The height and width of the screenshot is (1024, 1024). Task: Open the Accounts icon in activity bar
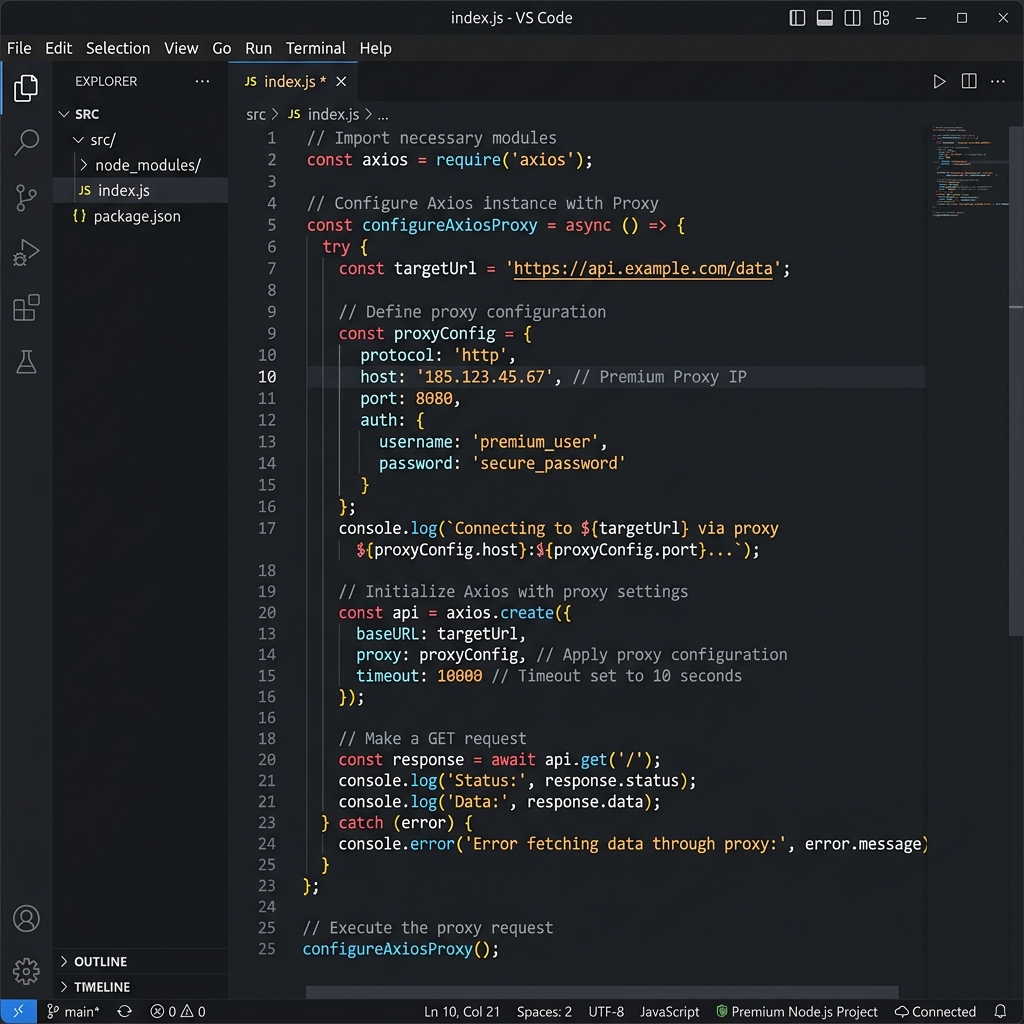tap(26, 918)
